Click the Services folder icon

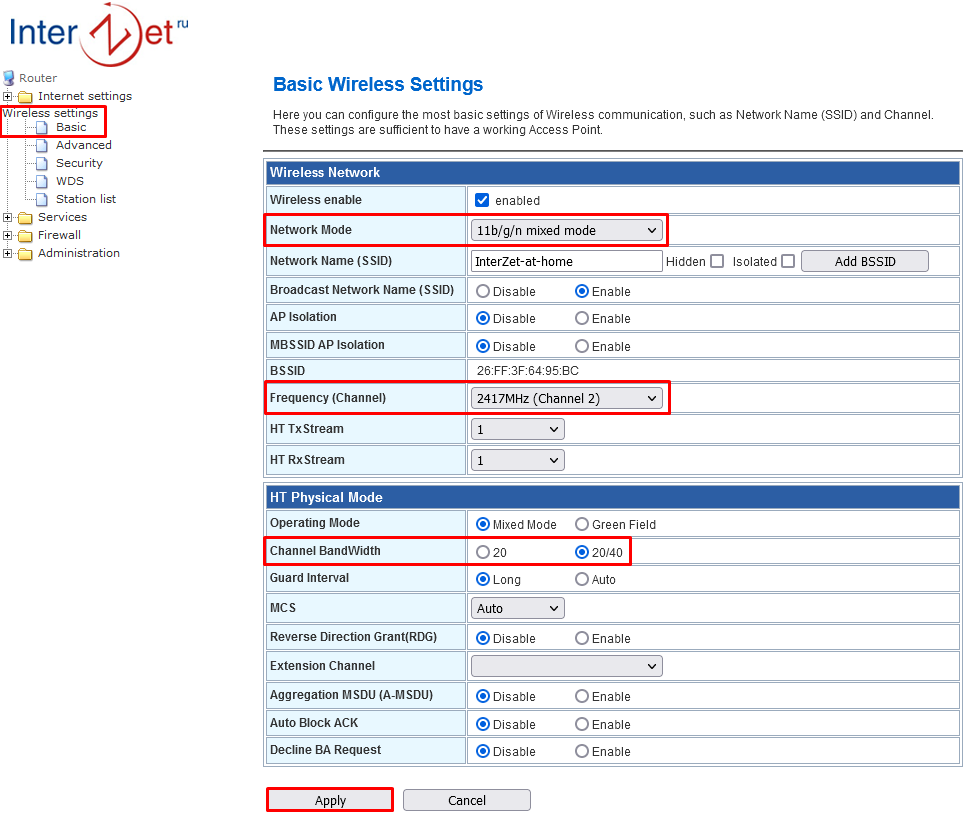point(25,218)
